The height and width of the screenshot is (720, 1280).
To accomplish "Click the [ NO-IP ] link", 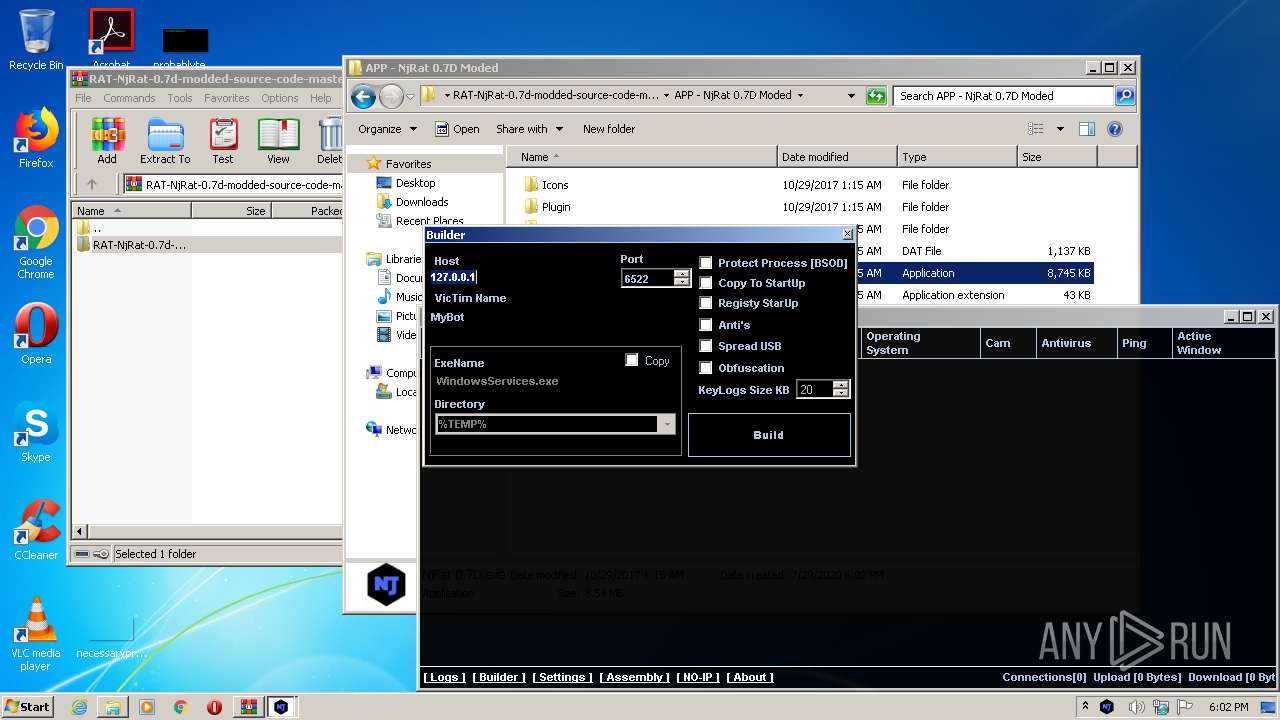I will pos(697,677).
